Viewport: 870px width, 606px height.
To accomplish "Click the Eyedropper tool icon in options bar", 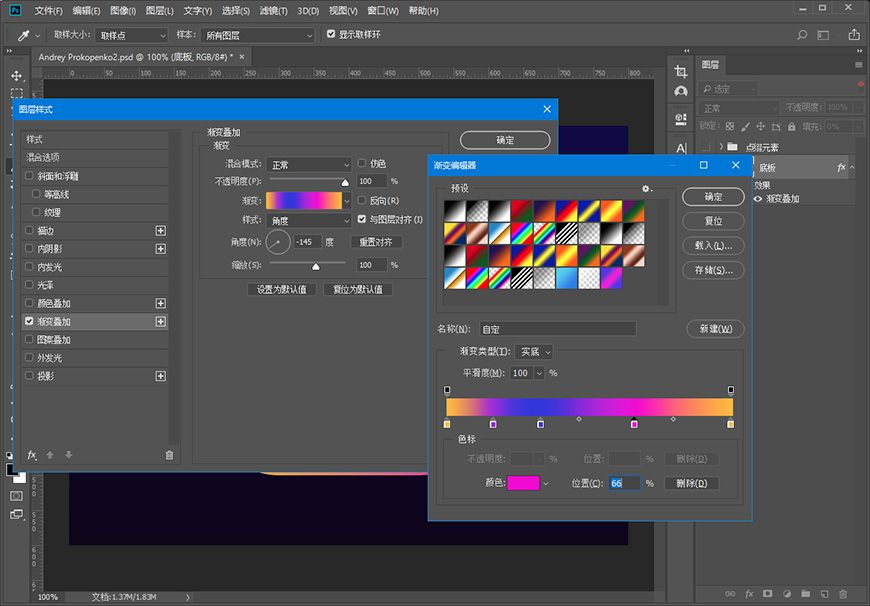I will (x=23, y=36).
